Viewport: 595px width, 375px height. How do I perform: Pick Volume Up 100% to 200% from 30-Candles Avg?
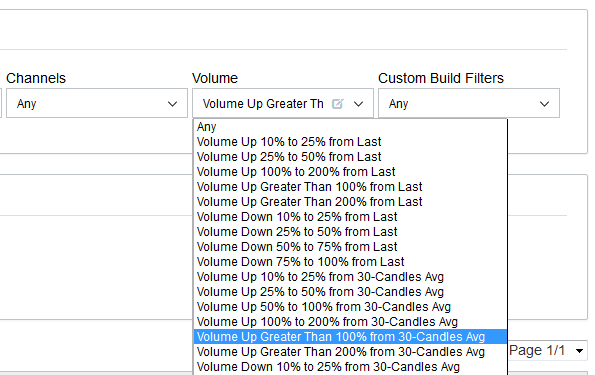pos(350,322)
